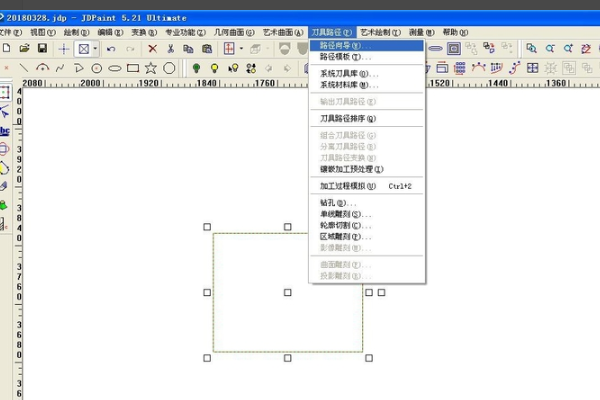
Task: Open a file with the folder icon
Action: pos(24,48)
